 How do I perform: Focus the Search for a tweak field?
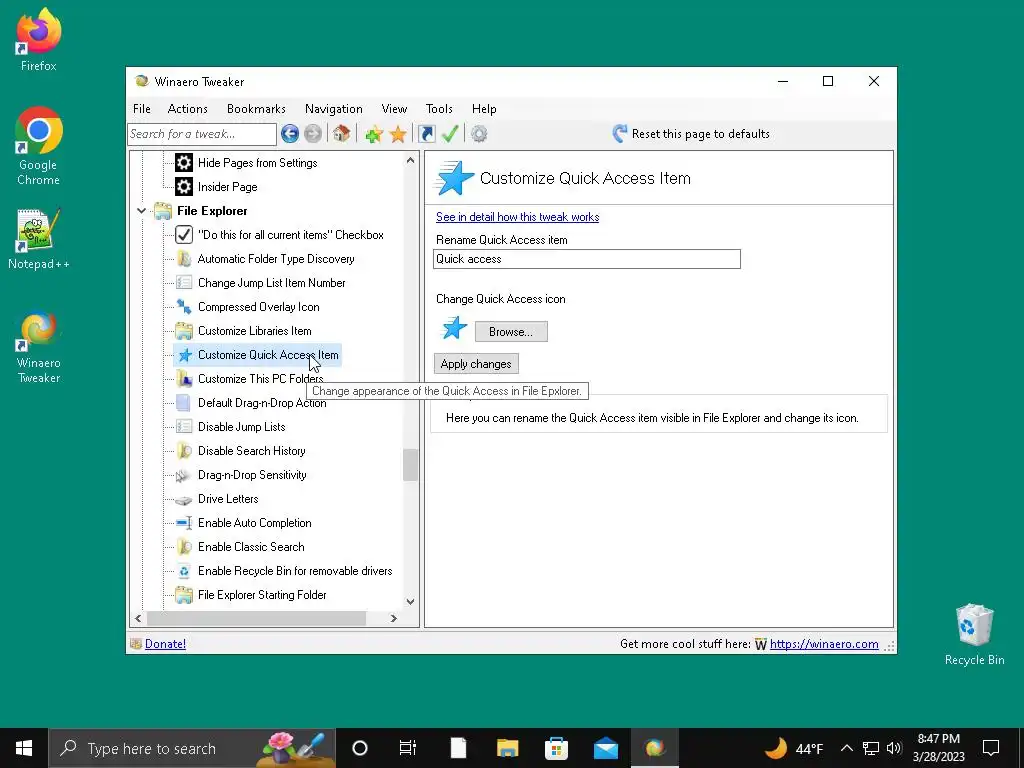tap(202, 134)
